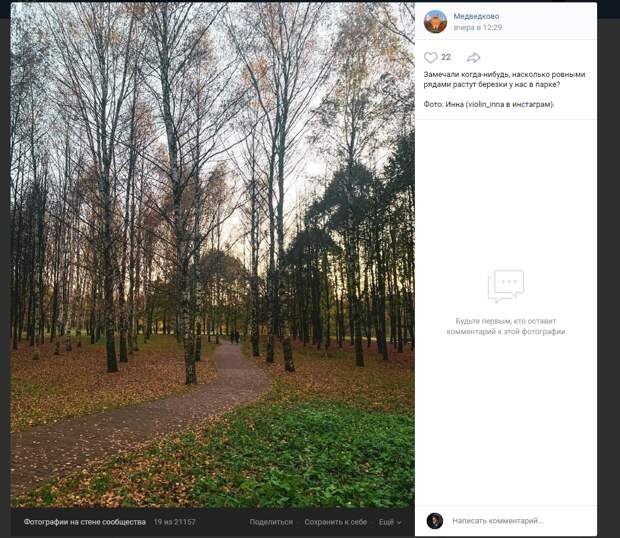Click Сохранить к себе to save the photo
Viewport: 620px width, 538px height.
click(336, 522)
